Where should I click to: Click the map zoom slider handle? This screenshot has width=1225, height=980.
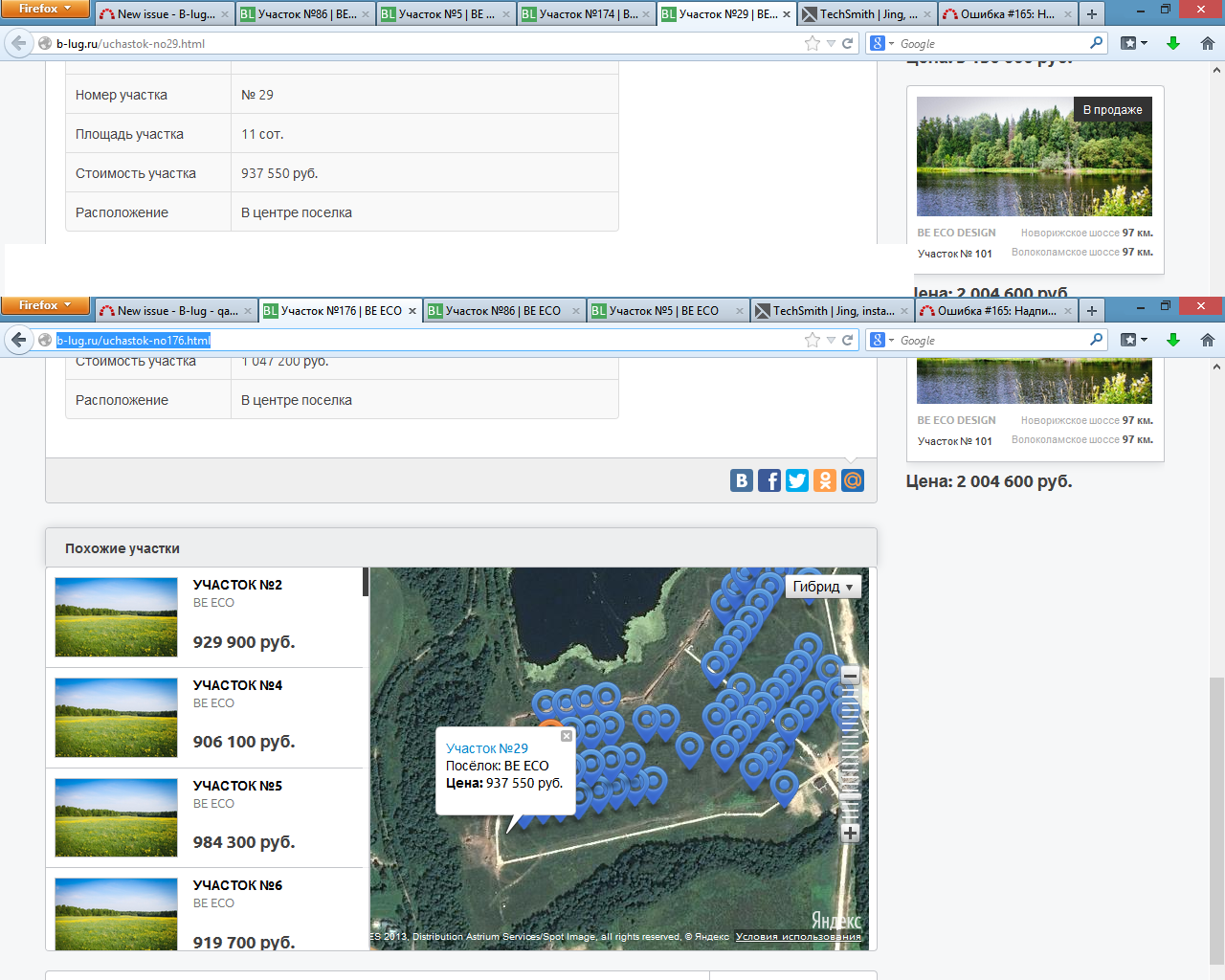(850, 796)
